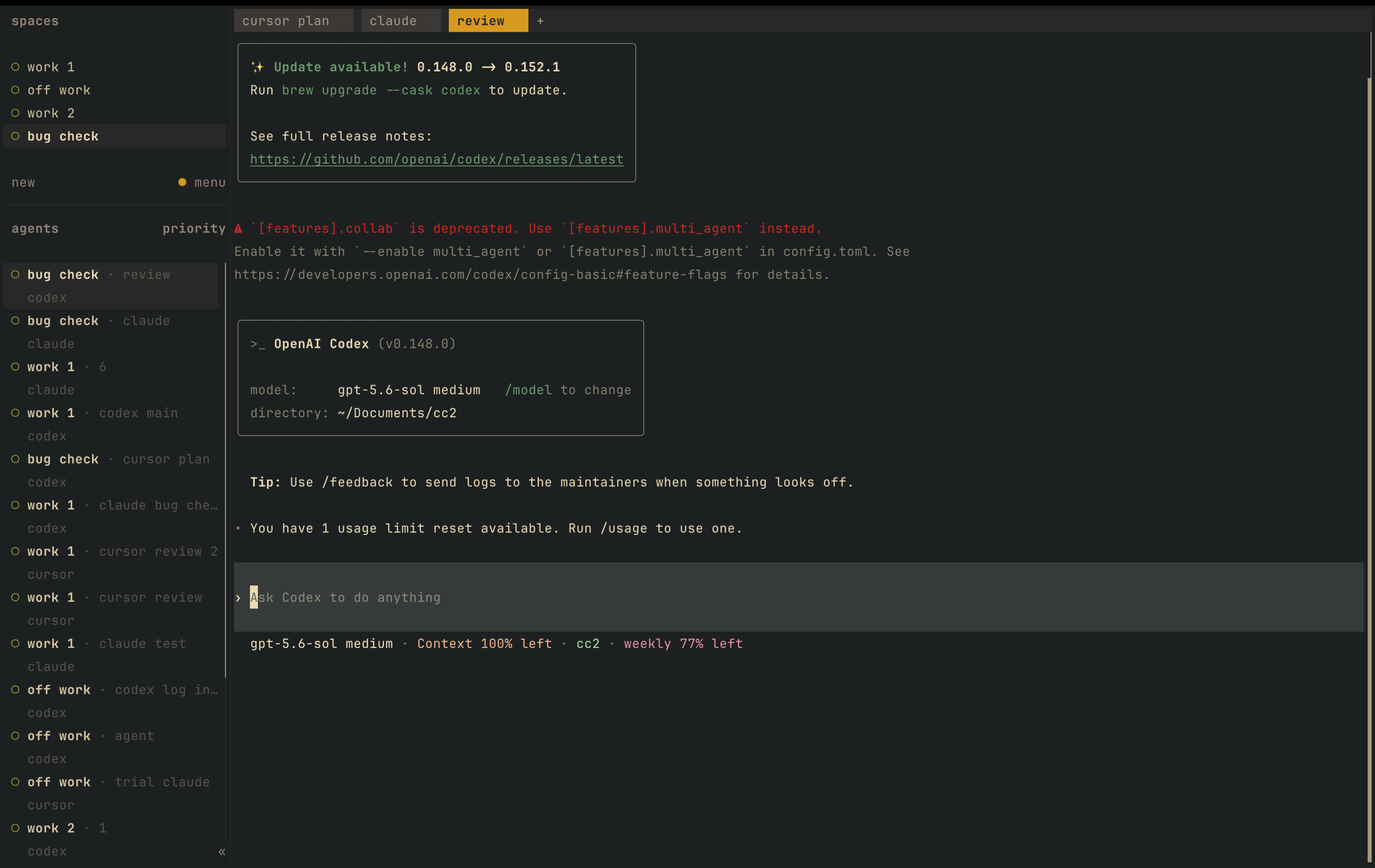Image resolution: width=1375 pixels, height=868 pixels.
Task: Click the spaces header
Action: tap(35, 21)
